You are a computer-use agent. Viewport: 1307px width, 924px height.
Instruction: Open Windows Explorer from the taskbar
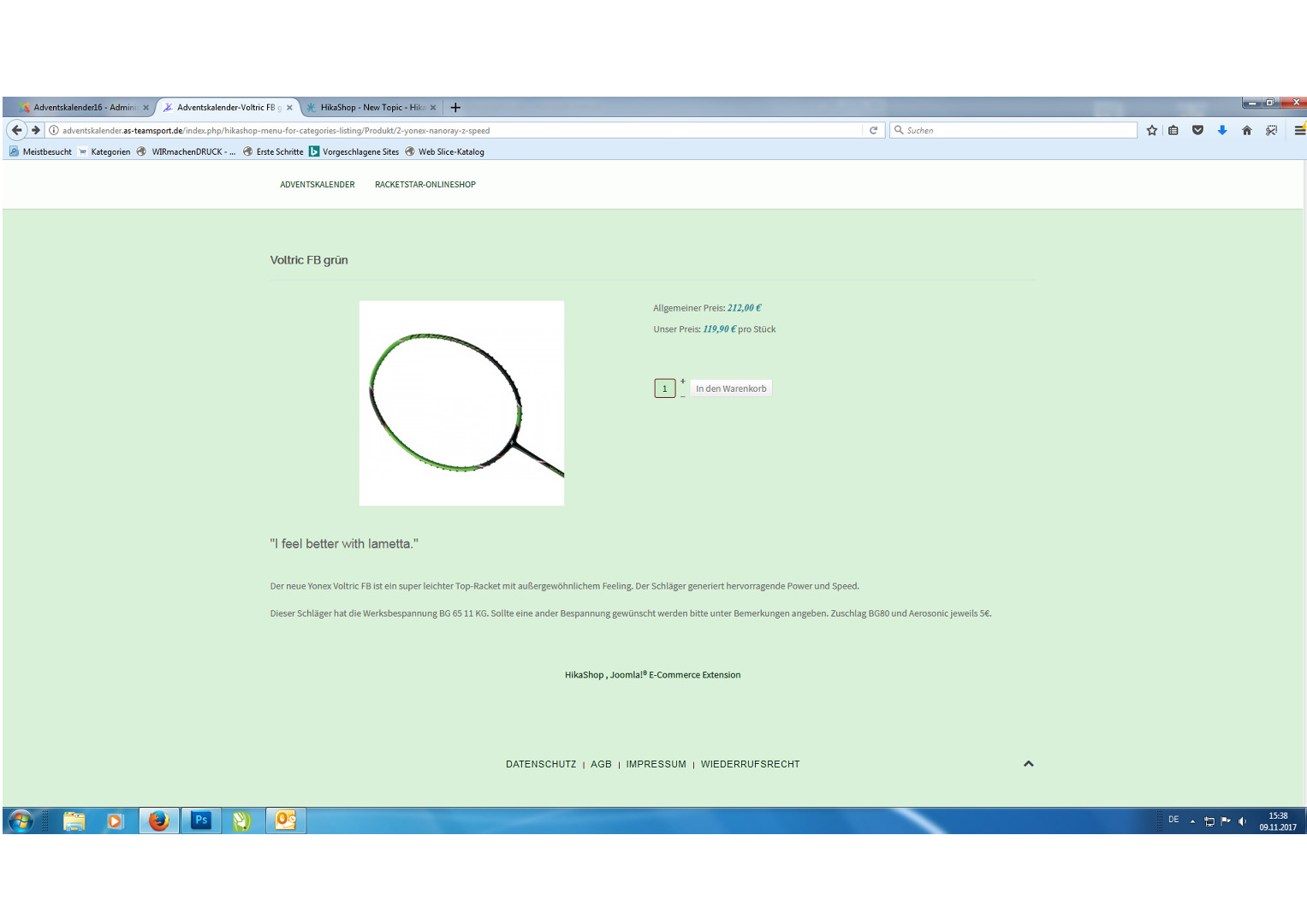[74, 821]
